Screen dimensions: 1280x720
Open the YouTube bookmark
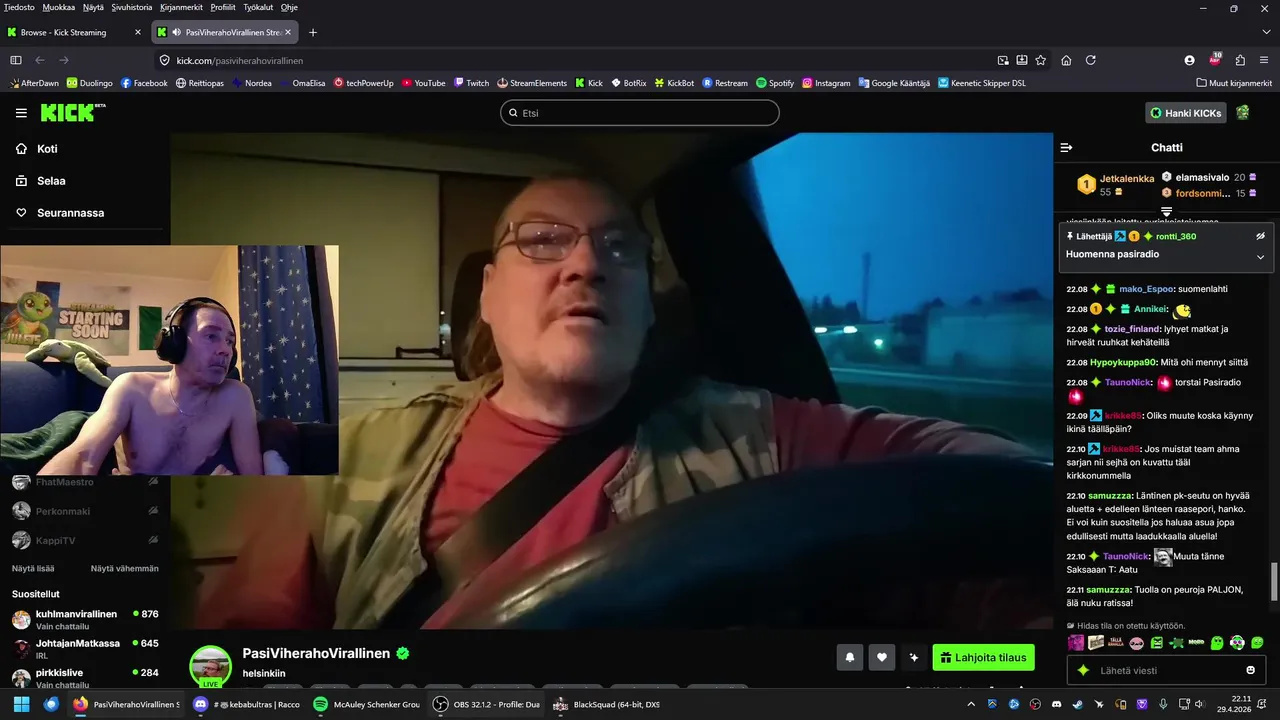point(423,83)
